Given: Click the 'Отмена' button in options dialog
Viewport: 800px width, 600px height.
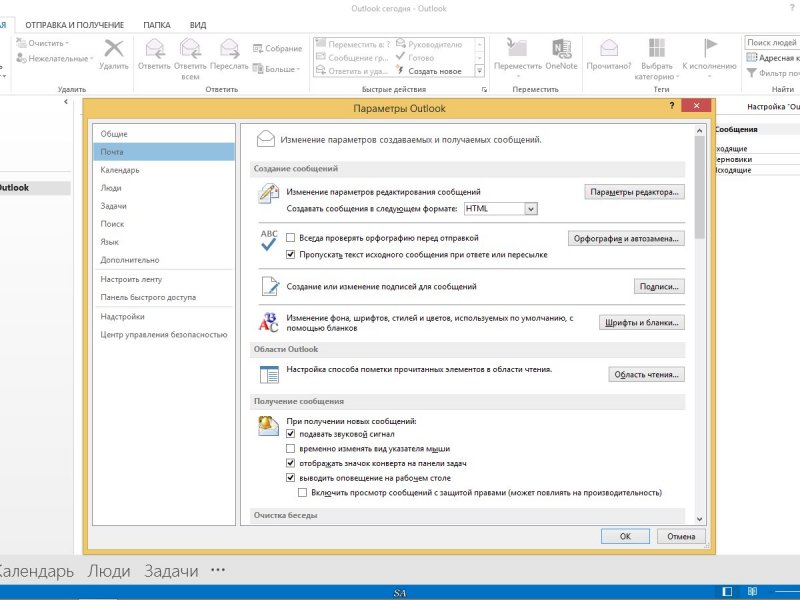Looking at the screenshot, I should tap(681, 536).
